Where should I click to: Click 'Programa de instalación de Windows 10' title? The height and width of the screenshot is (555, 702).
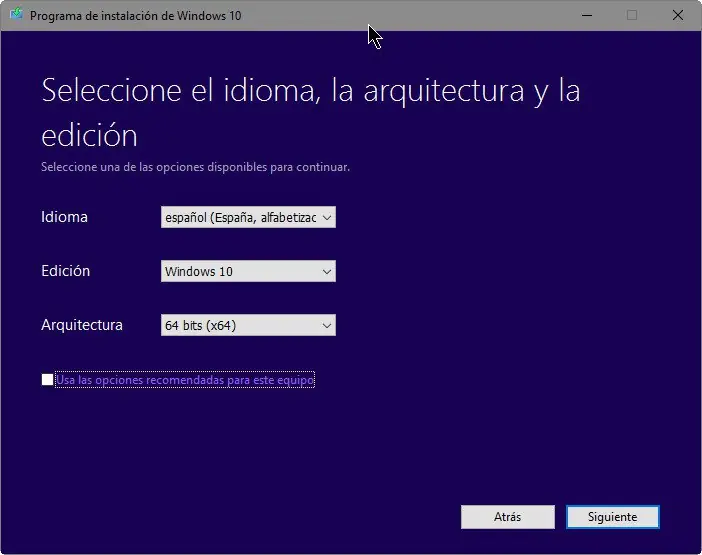136,16
